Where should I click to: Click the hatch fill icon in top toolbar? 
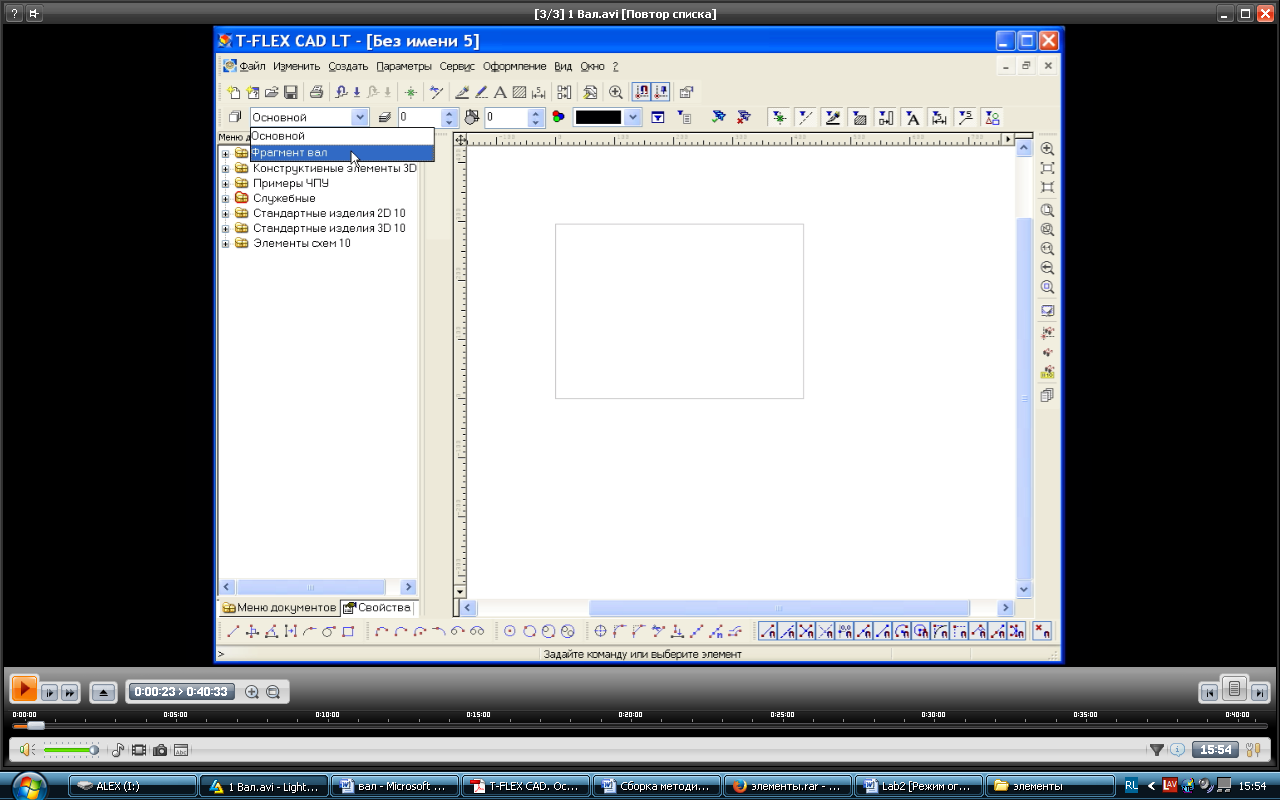[519, 92]
